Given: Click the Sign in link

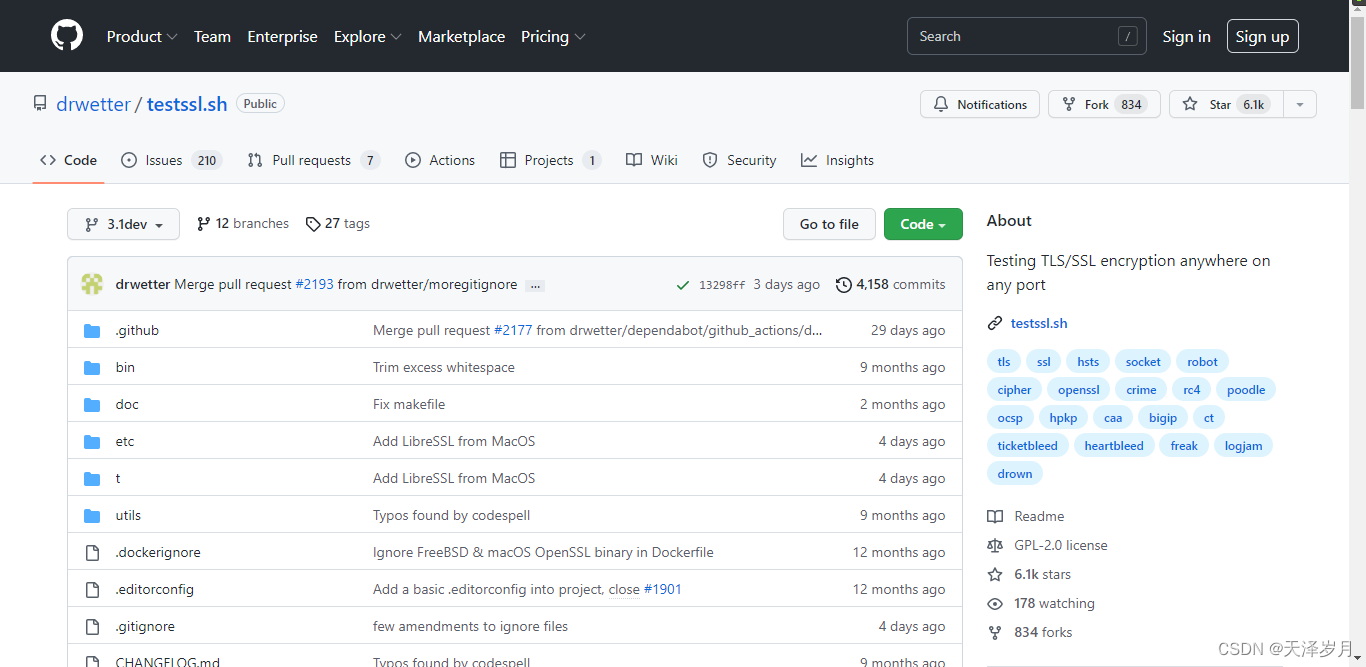Looking at the screenshot, I should [x=1186, y=36].
